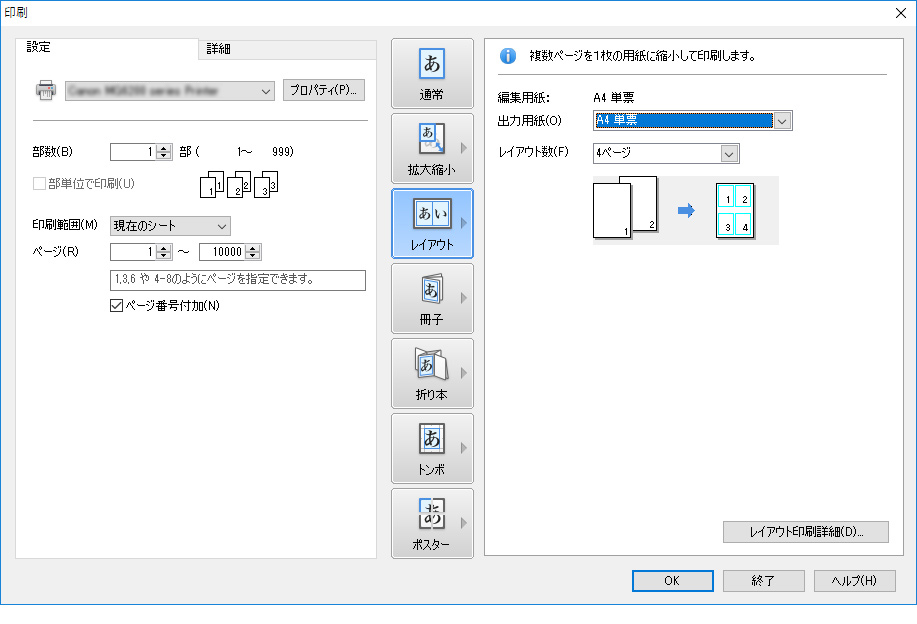Switch to the 設定 tab
This screenshot has width=917, height=624.
pos(40,47)
